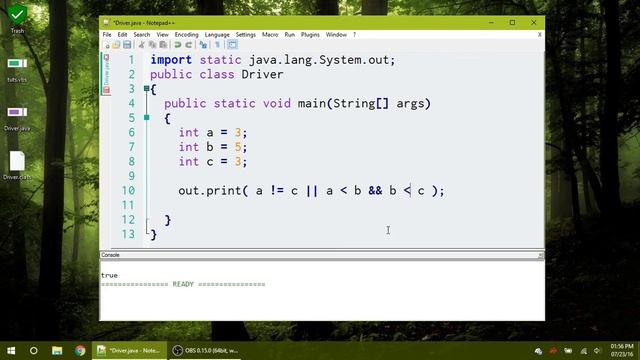Select the vertical Driver.java document tab
Image resolution: width=640 pixels, height=360 pixels.
click(106, 73)
